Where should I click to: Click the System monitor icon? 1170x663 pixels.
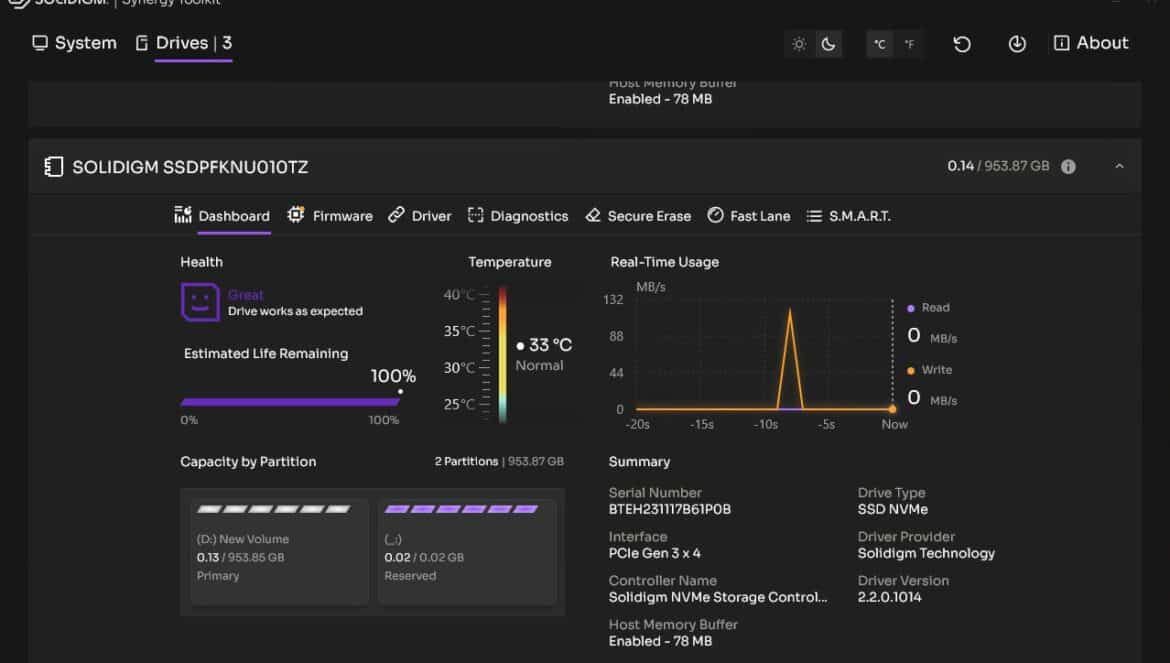click(40, 43)
